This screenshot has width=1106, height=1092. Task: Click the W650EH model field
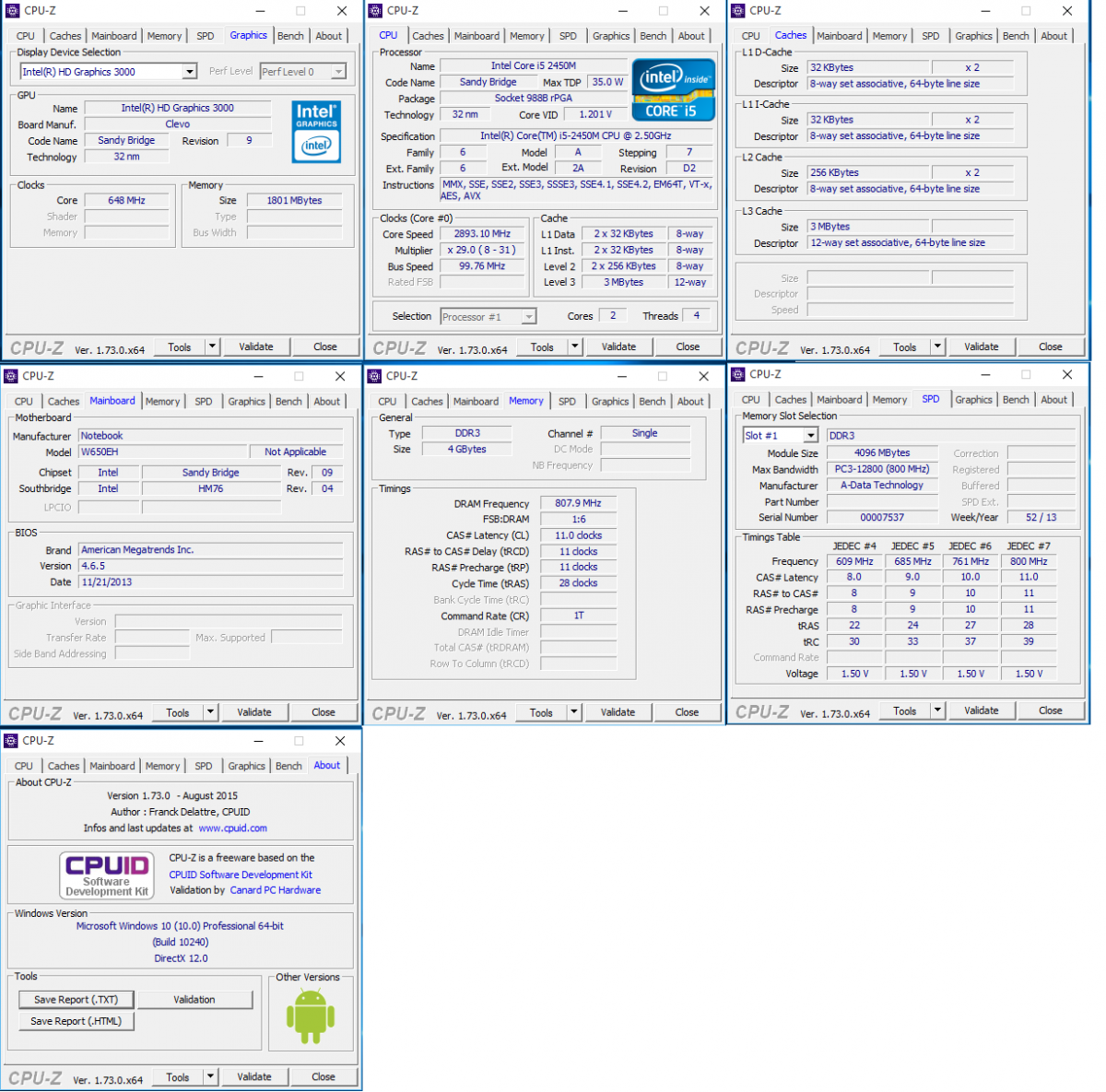pos(163,452)
